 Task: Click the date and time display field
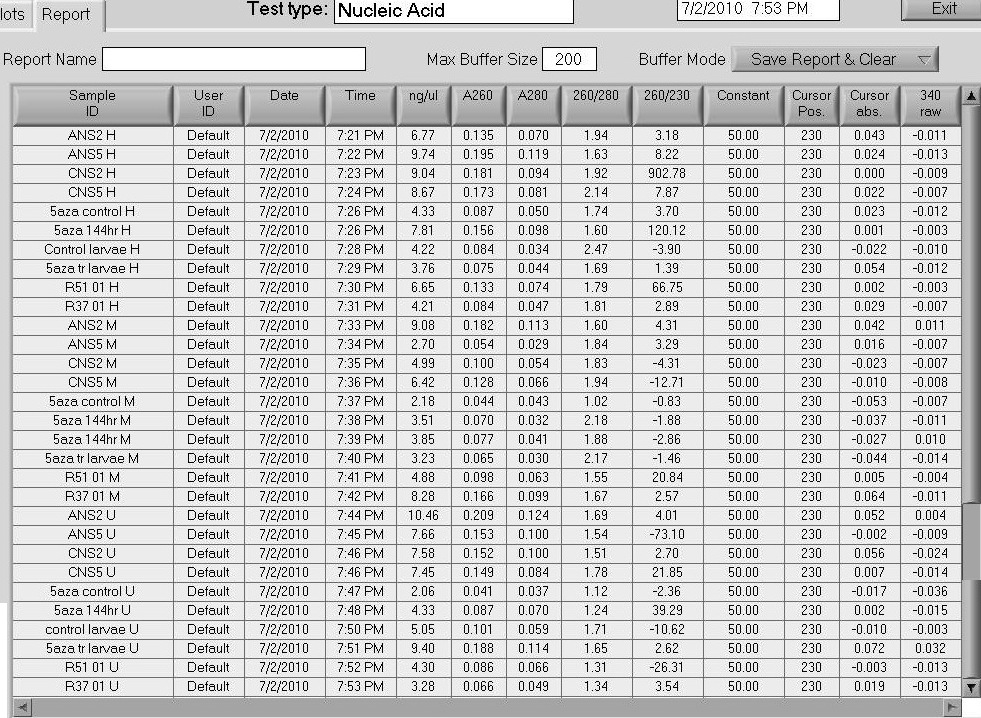[x=757, y=10]
